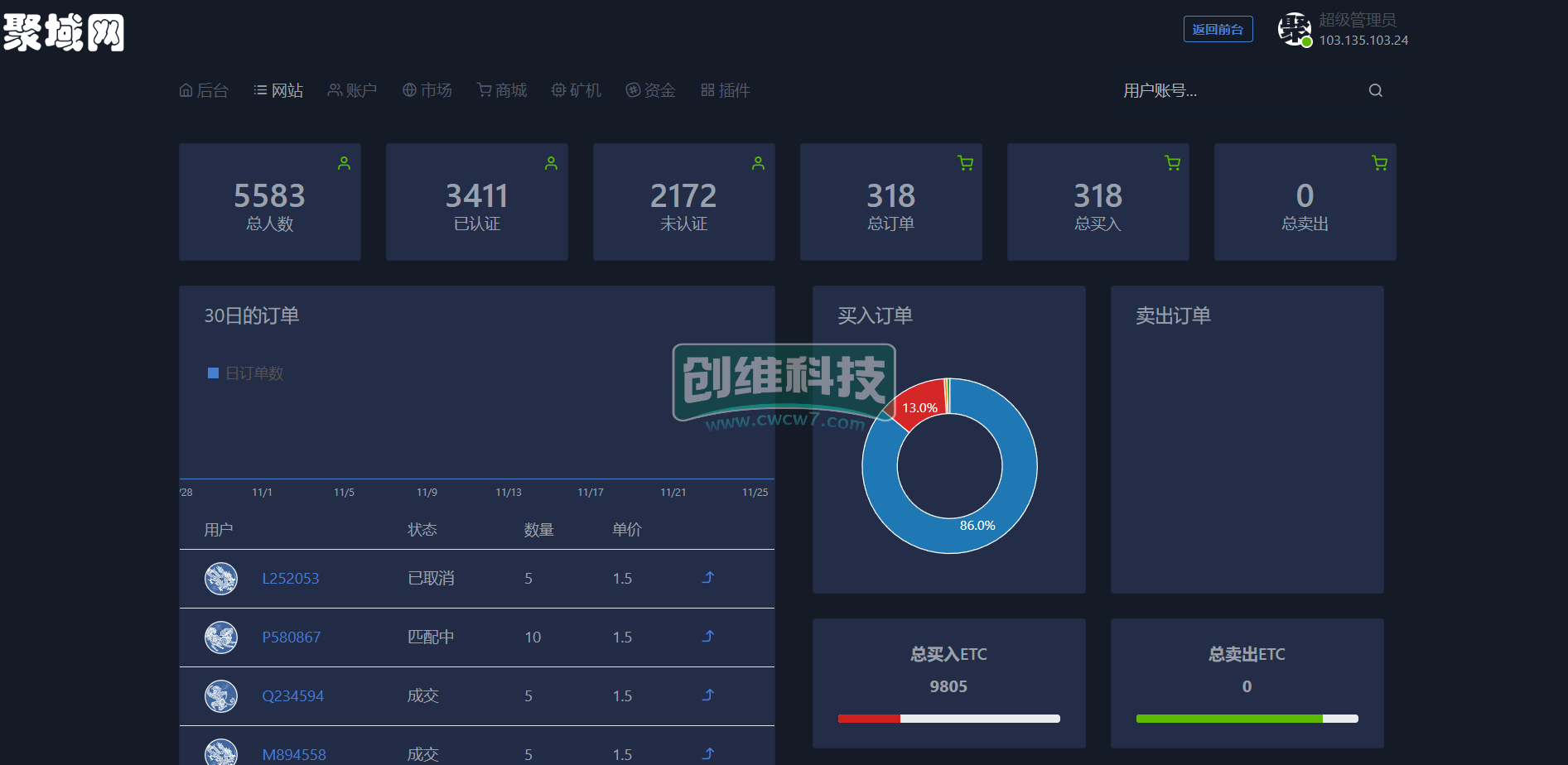Open the share arrow for user L252053
Image resolution: width=1568 pixels, height=765 pixels.
click(x=708, y=578)
